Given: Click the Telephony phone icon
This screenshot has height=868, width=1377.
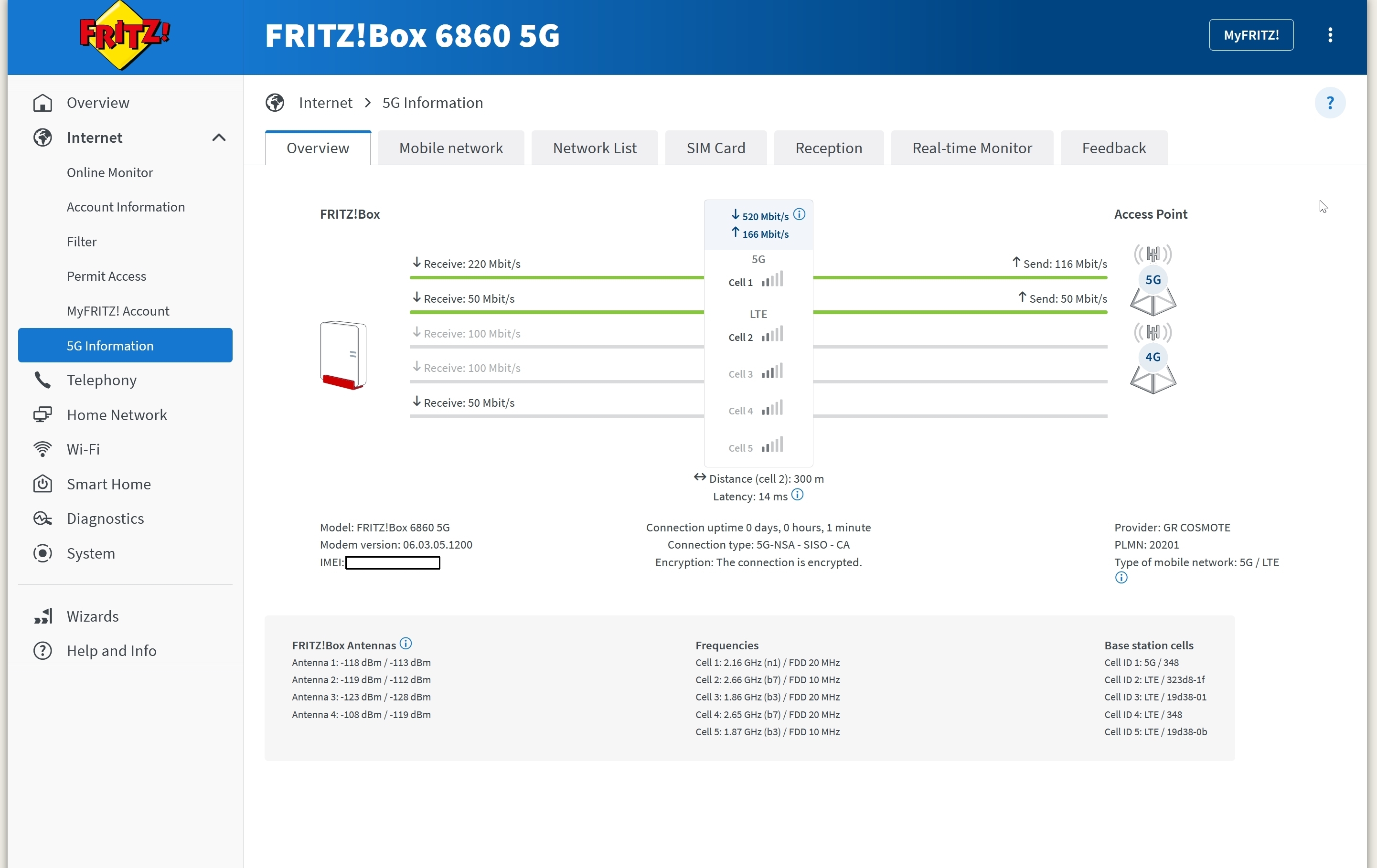Looking at the screenshot, I should (43, 380).
